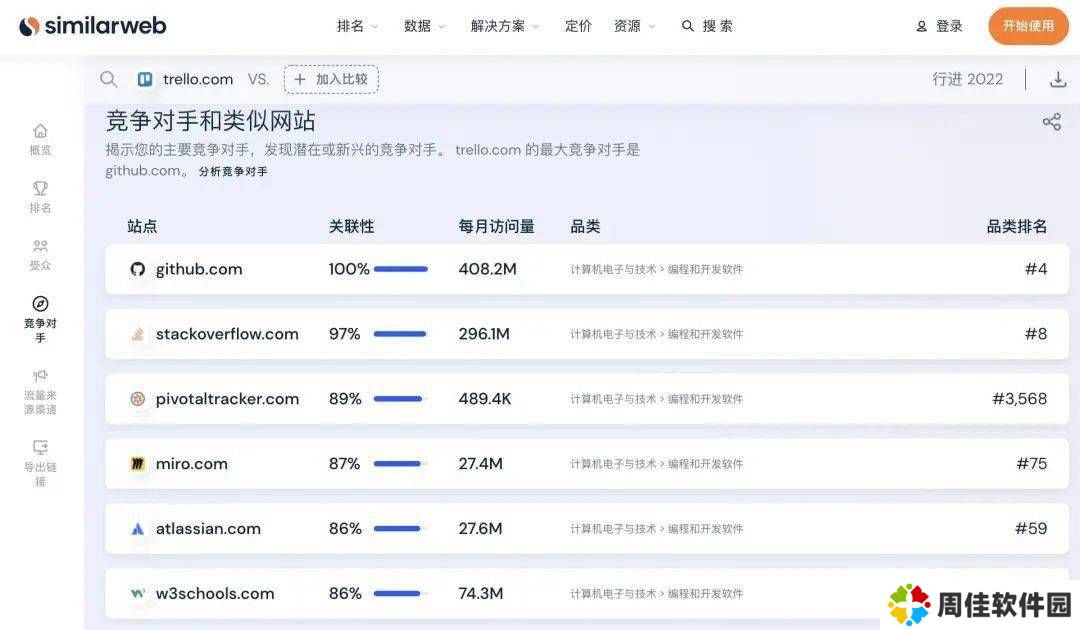The height and width of the screenshot is (630, 1080).
Task: Expand the 解决方案 navigation dropdown
Action: tap(505, 26)
